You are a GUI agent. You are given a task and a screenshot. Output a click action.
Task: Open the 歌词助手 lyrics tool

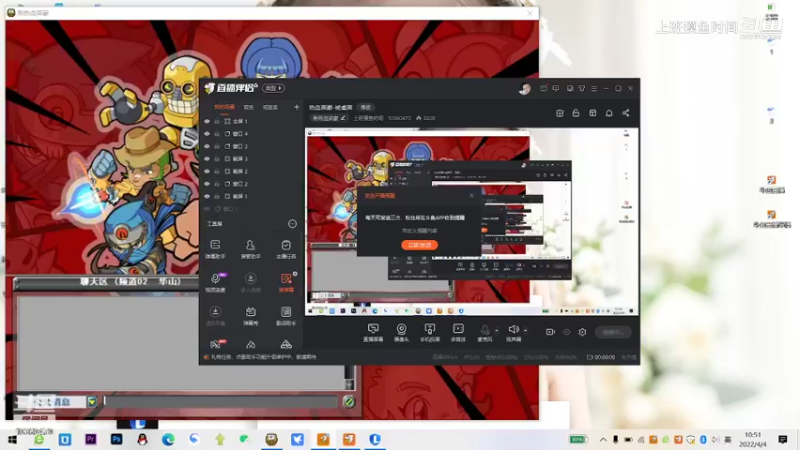click(x=286, y=316)
